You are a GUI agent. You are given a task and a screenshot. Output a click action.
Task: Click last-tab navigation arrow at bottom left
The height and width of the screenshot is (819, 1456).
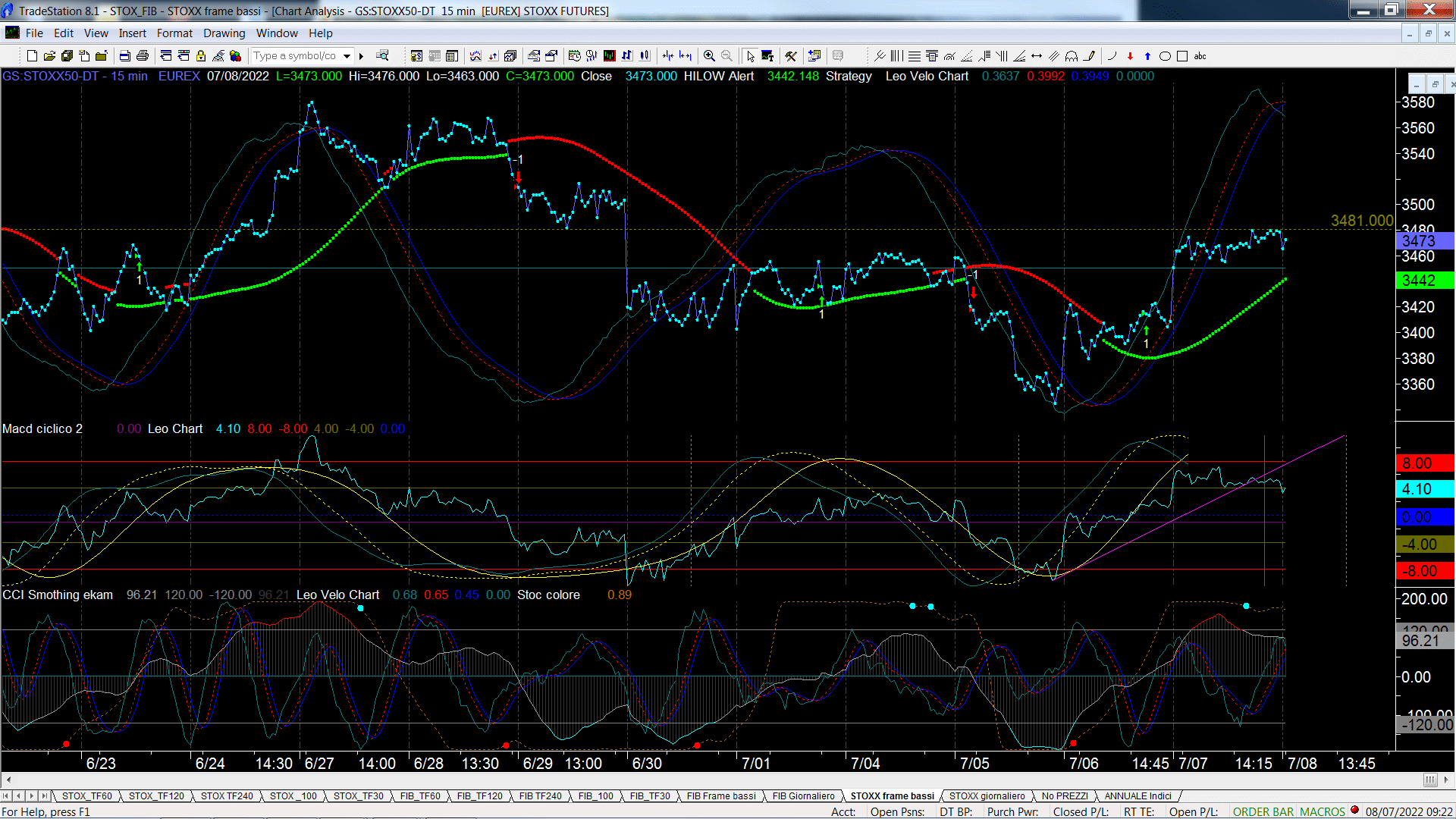(44, 796)
